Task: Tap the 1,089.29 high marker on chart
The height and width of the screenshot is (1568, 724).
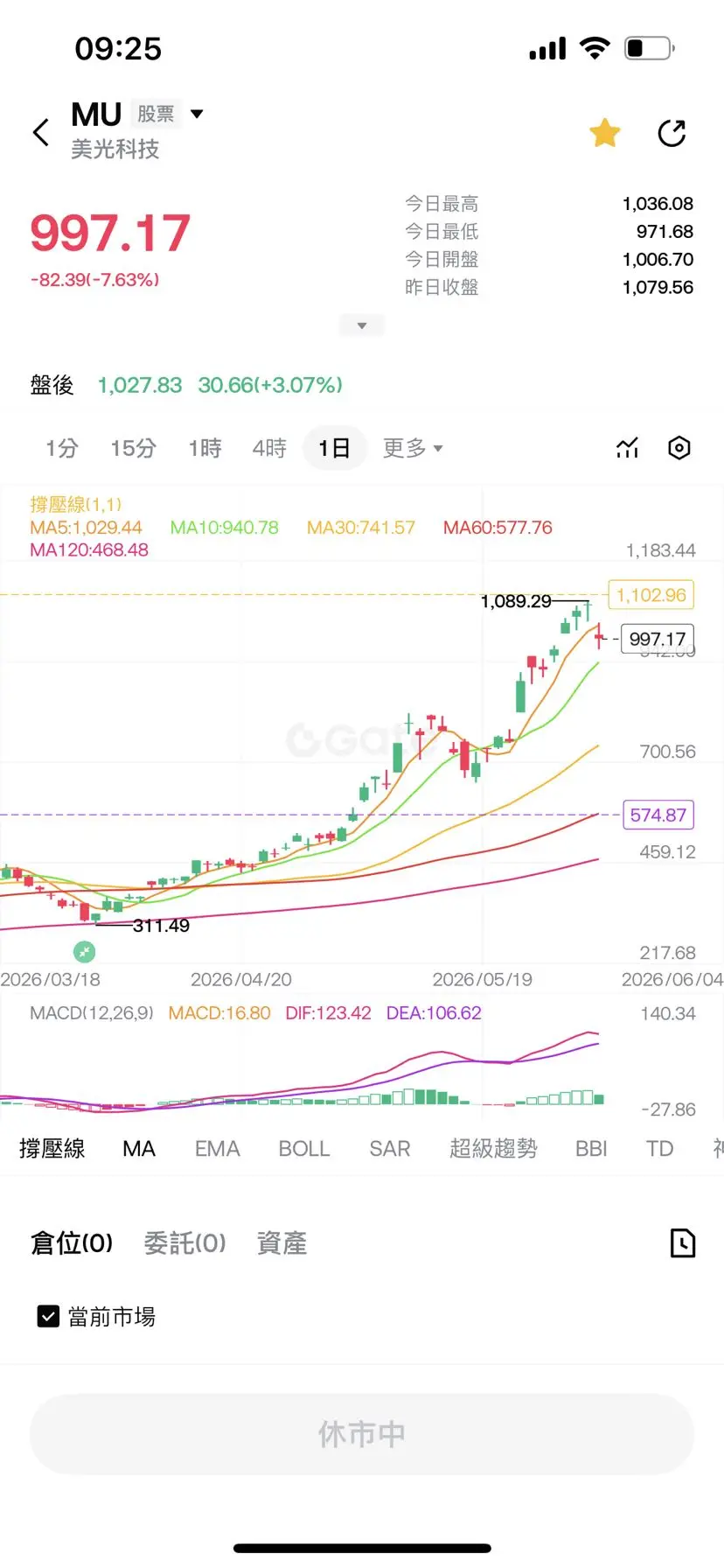Action: [x=516, y=601]
